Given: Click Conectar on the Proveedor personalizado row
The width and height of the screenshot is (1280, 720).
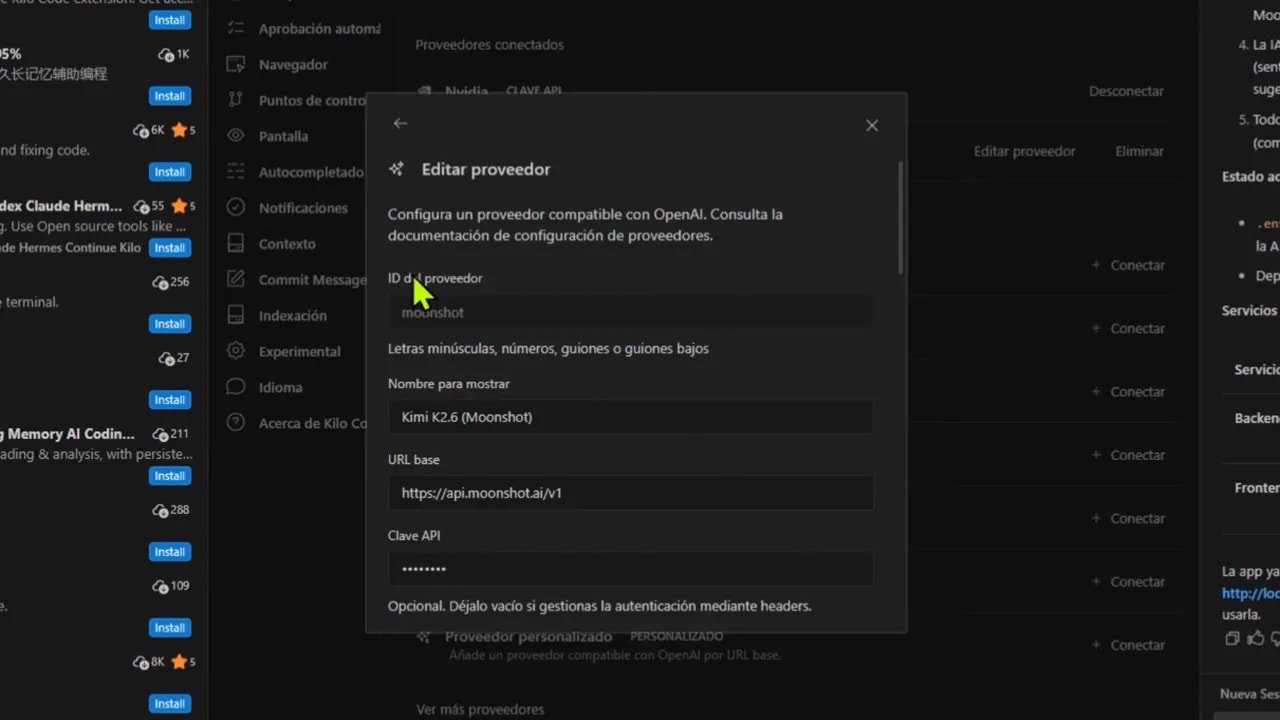Looking at the screenshot, I should (x=1129, y=645).
